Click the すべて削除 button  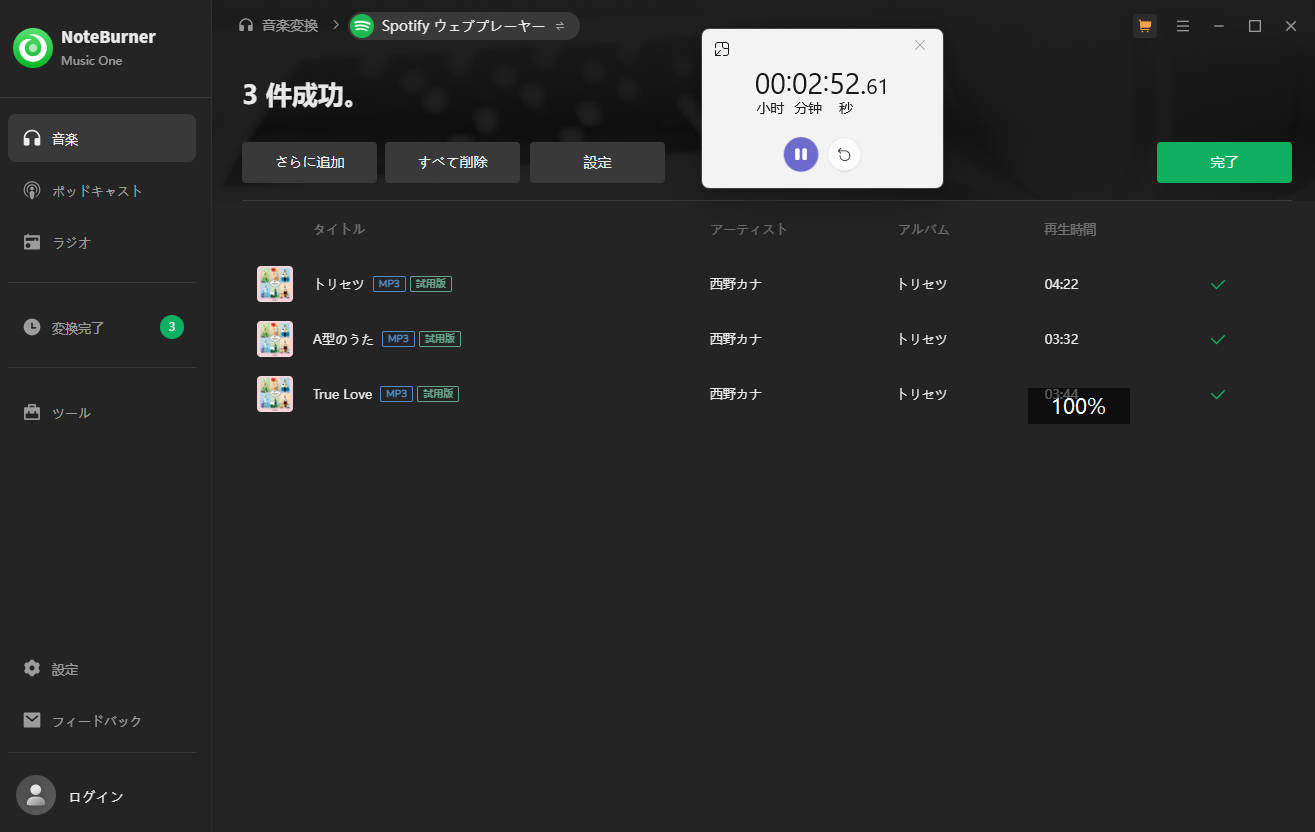[x=452, y=162]
